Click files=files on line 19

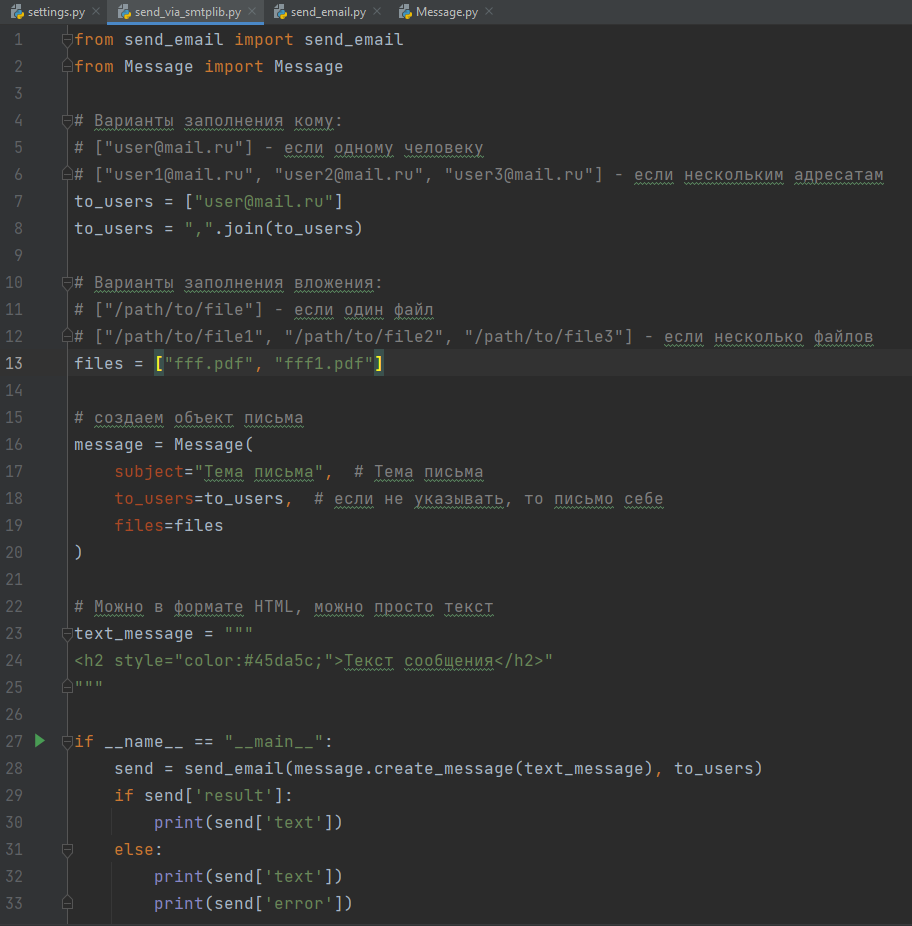pyautogui.click(x=169, y=526)
